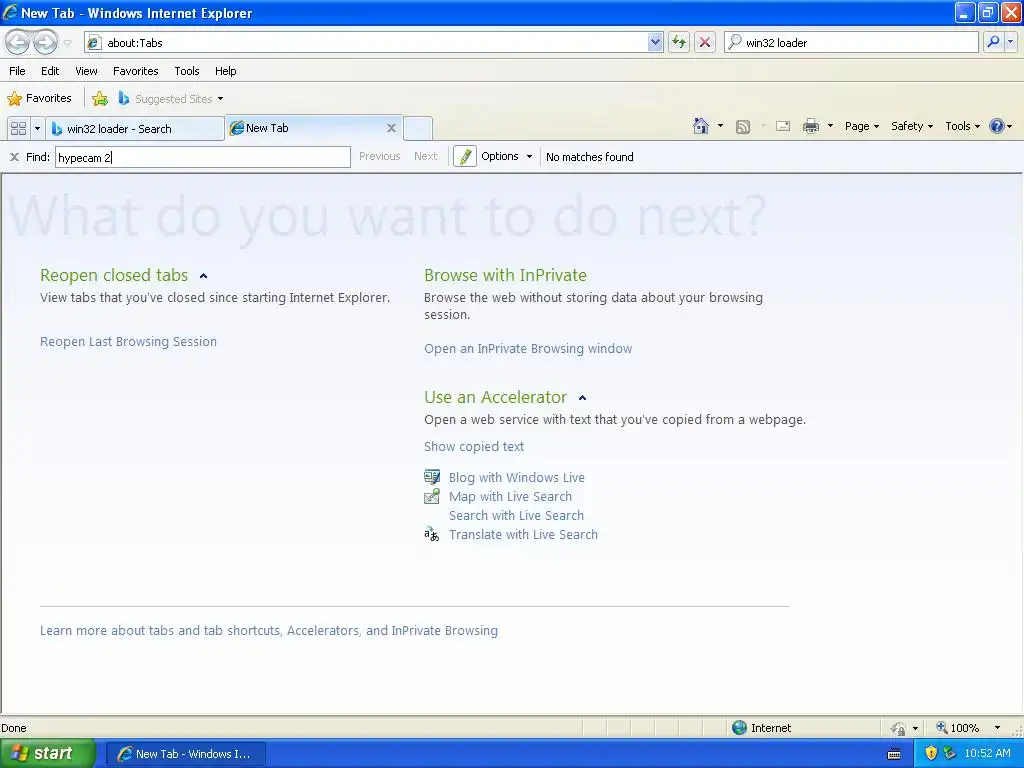Click in the about:Tabs address field
Viewport: 1024px width, 768px height.
pos(375,42)
